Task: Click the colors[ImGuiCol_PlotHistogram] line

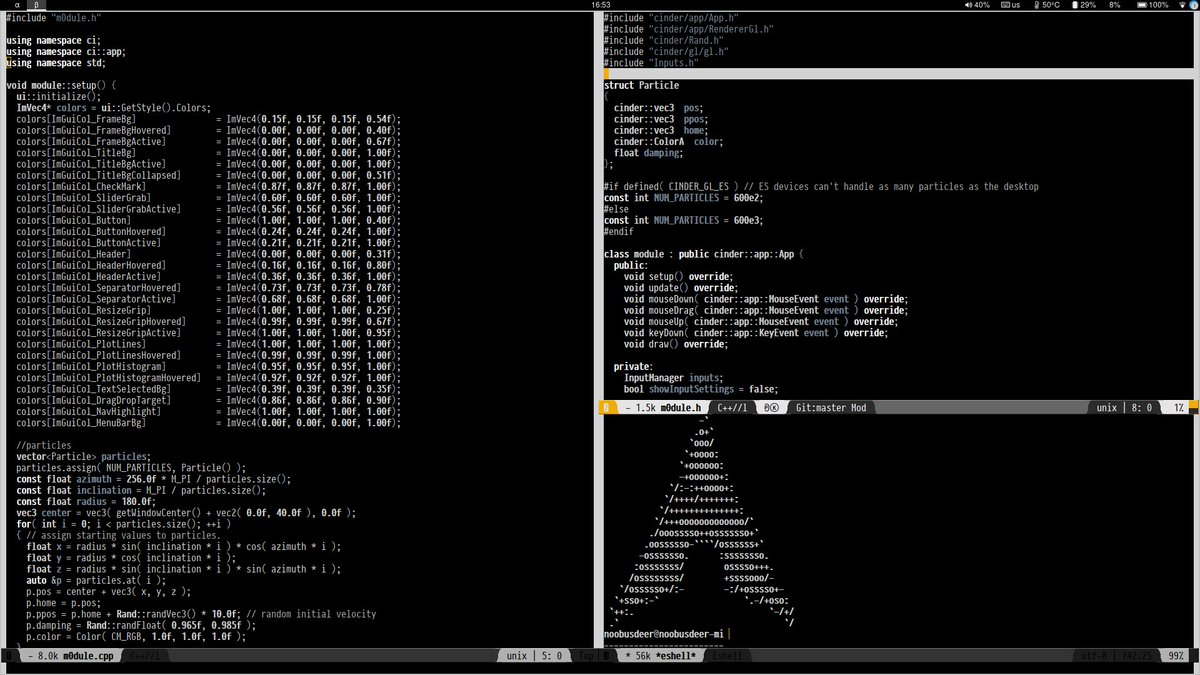Action: (x=208, y=366)
